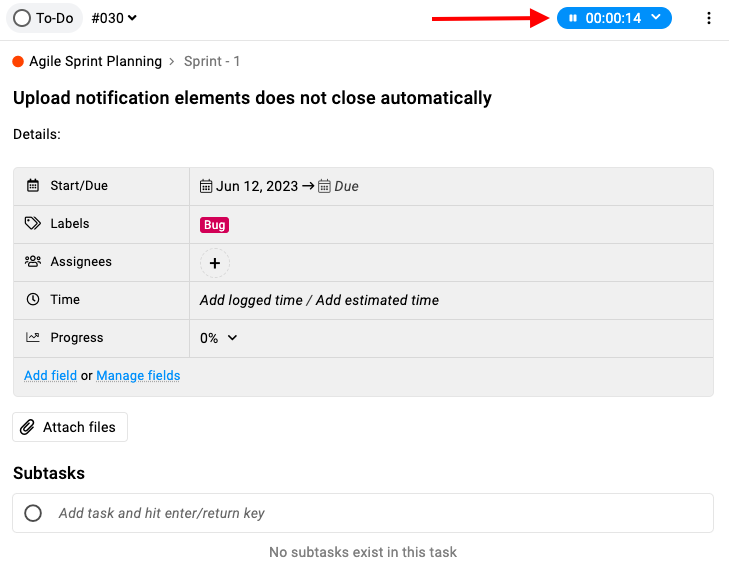Click the start date calendar icon
This screenshot has width=729, height=574.
pyautogui.click(x=205, y=186)
